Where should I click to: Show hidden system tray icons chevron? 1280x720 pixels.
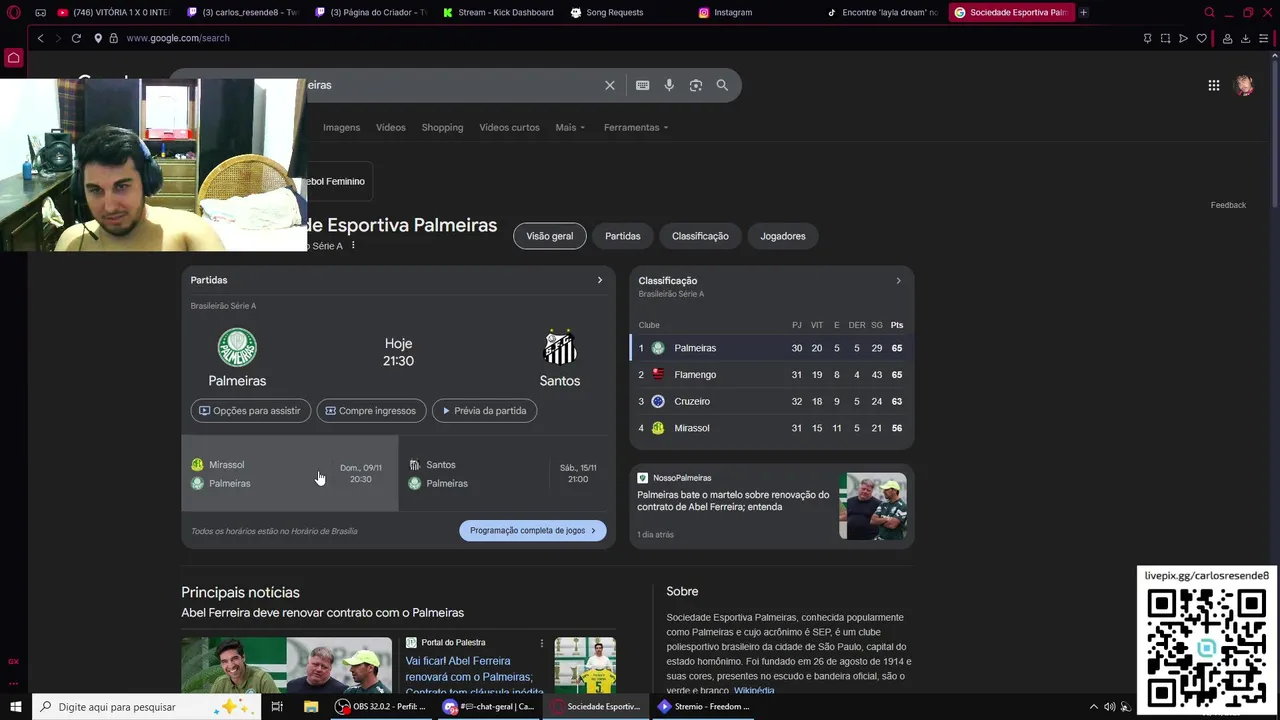point(1093,707)
